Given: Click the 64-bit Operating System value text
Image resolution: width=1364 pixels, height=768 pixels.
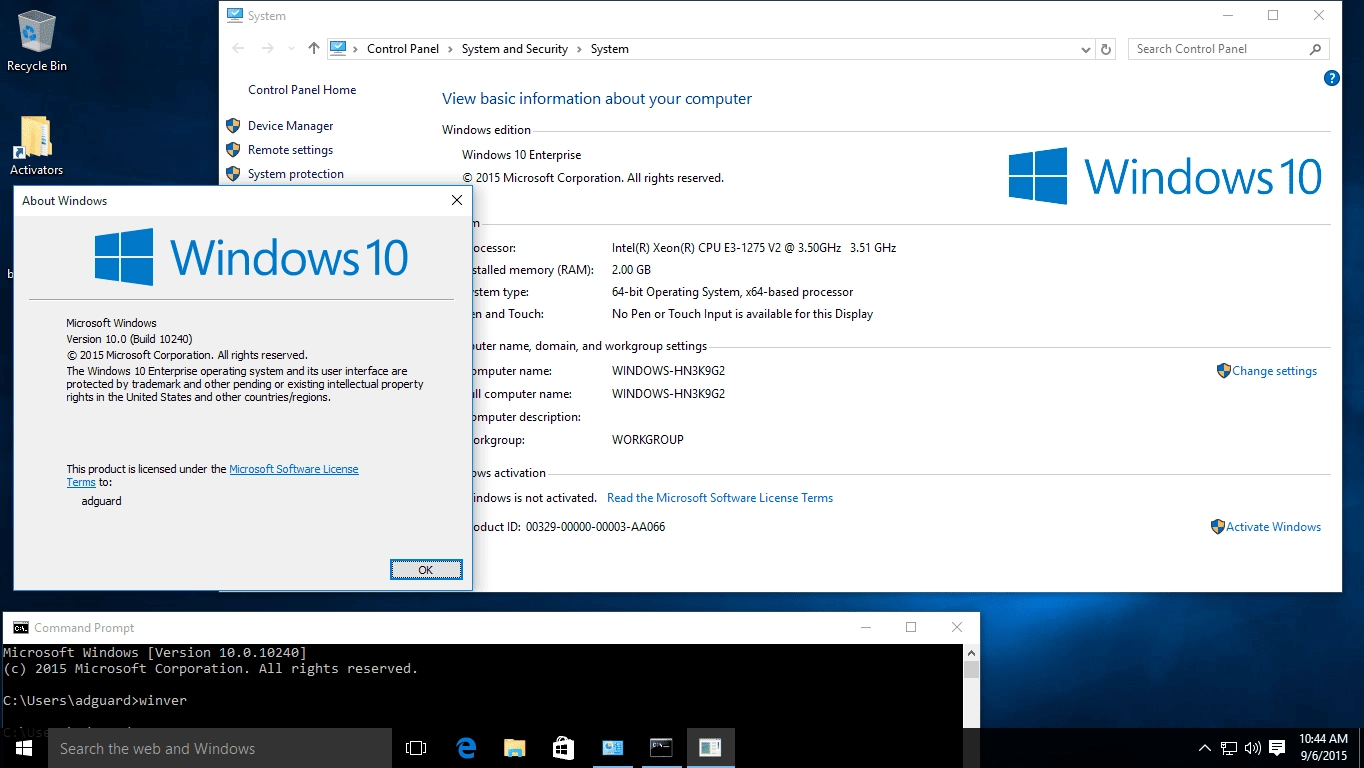Looking at the screenshot, I should point(732,292).
